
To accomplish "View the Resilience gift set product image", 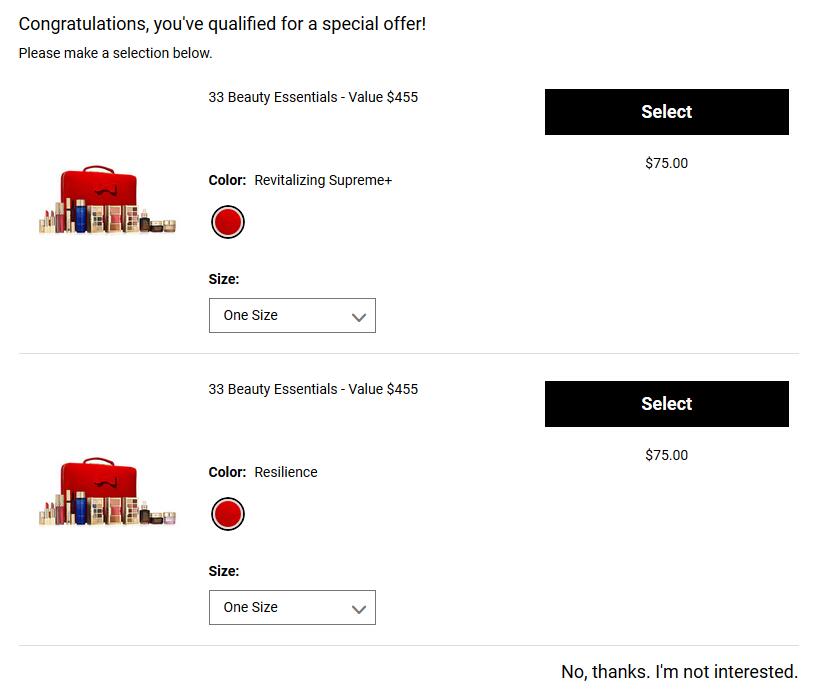I will [x=107, y=492].
